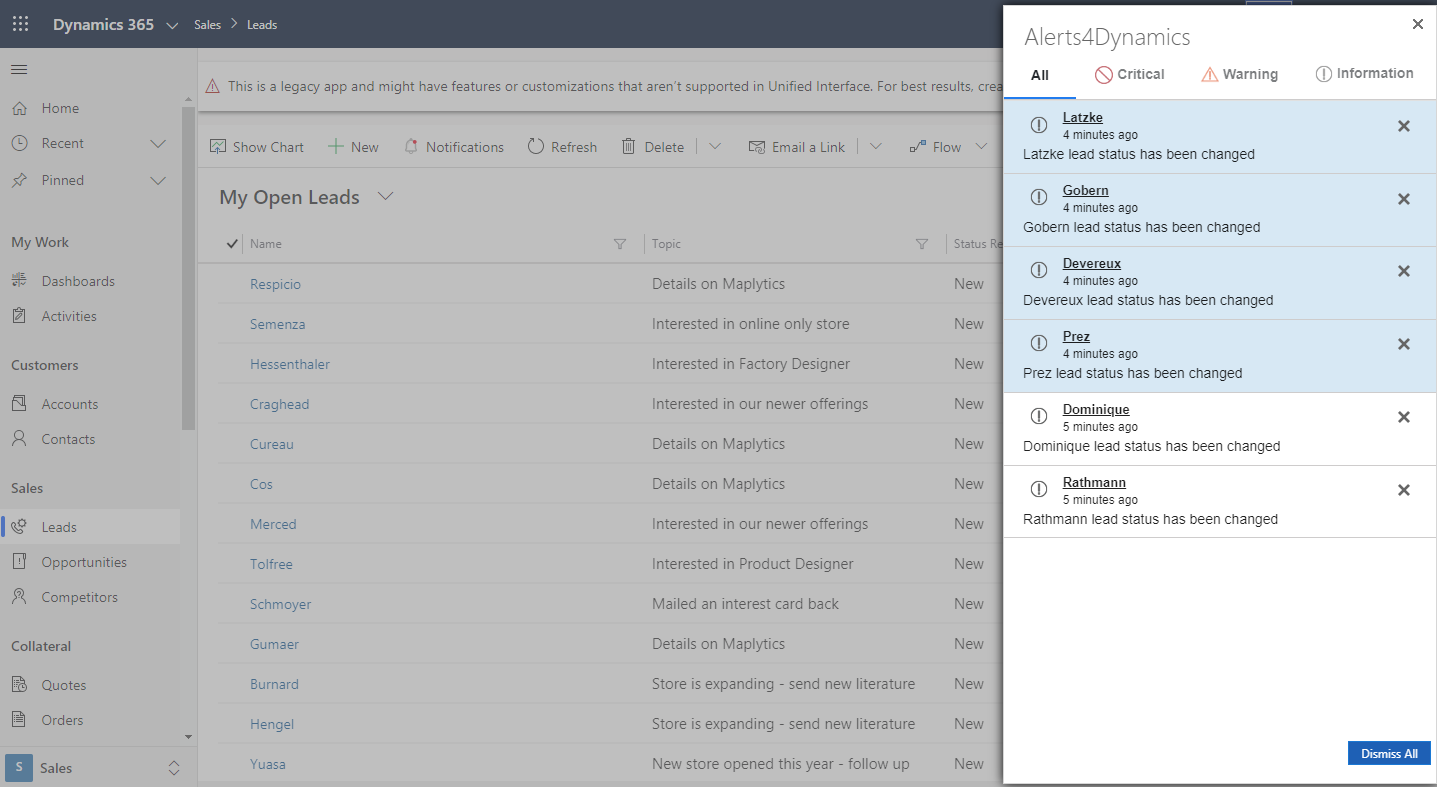Click the Delete trash icon
Screen dimensions: 1437x787
(x=629, y=147)
